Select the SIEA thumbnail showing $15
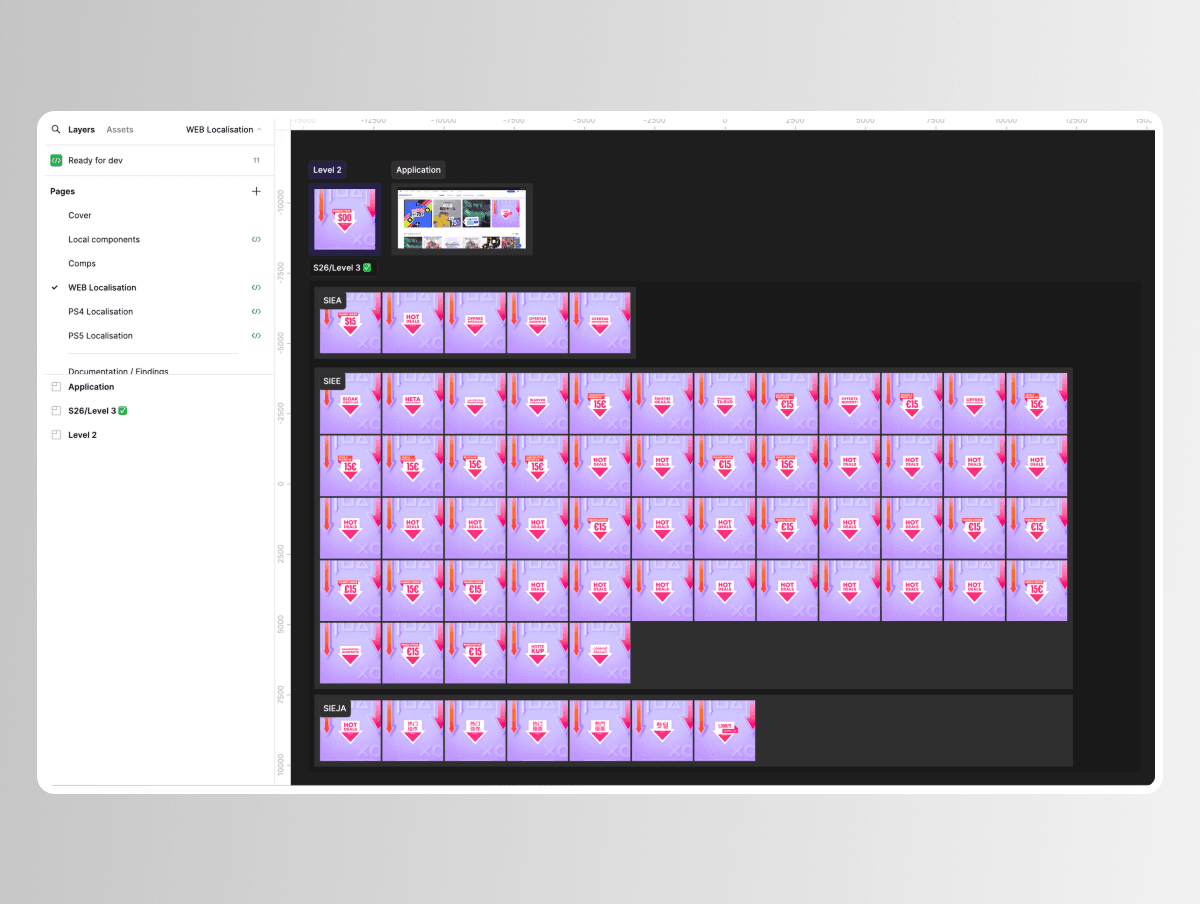 click(350, 323)
